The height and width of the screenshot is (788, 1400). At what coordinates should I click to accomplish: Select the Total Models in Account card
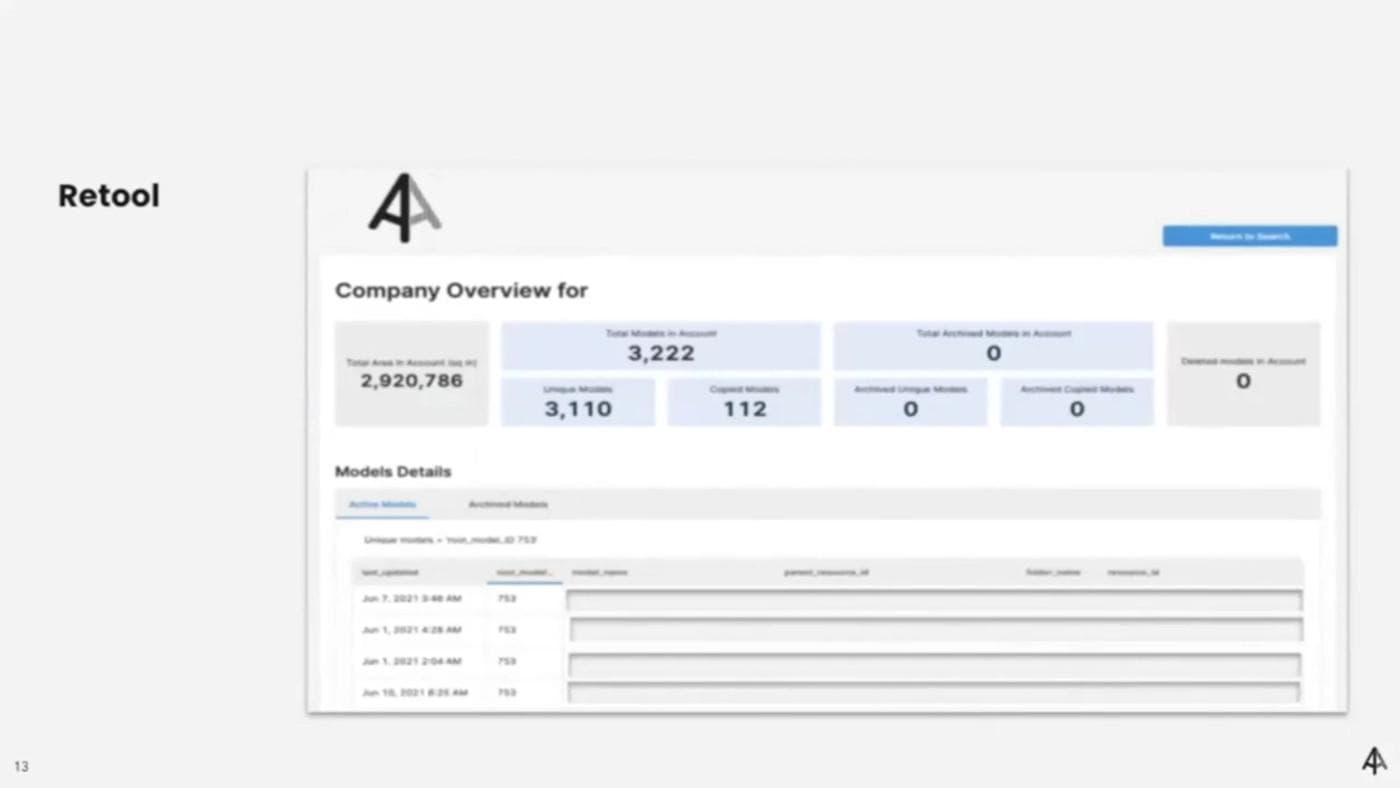tap(659, 345)
